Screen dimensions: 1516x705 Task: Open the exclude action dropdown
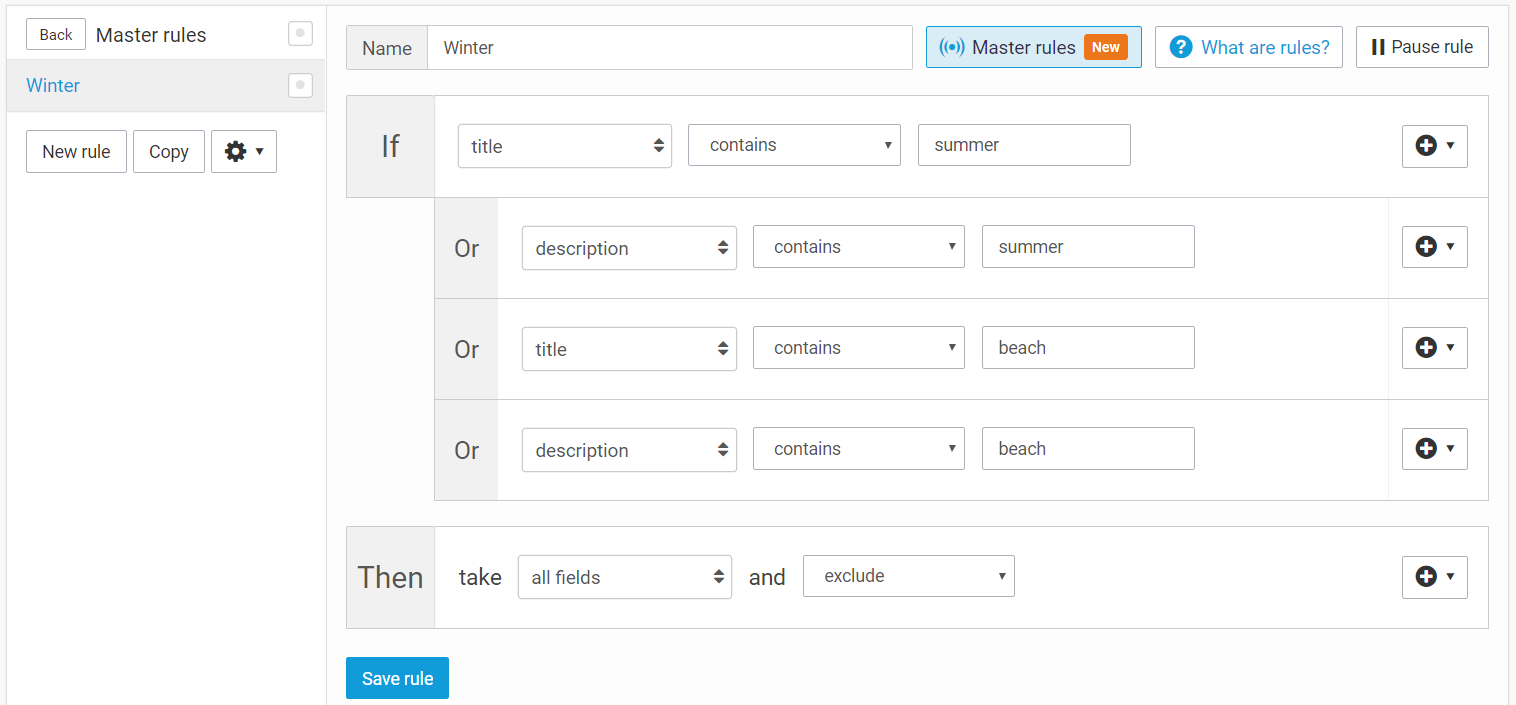point(908,576)
